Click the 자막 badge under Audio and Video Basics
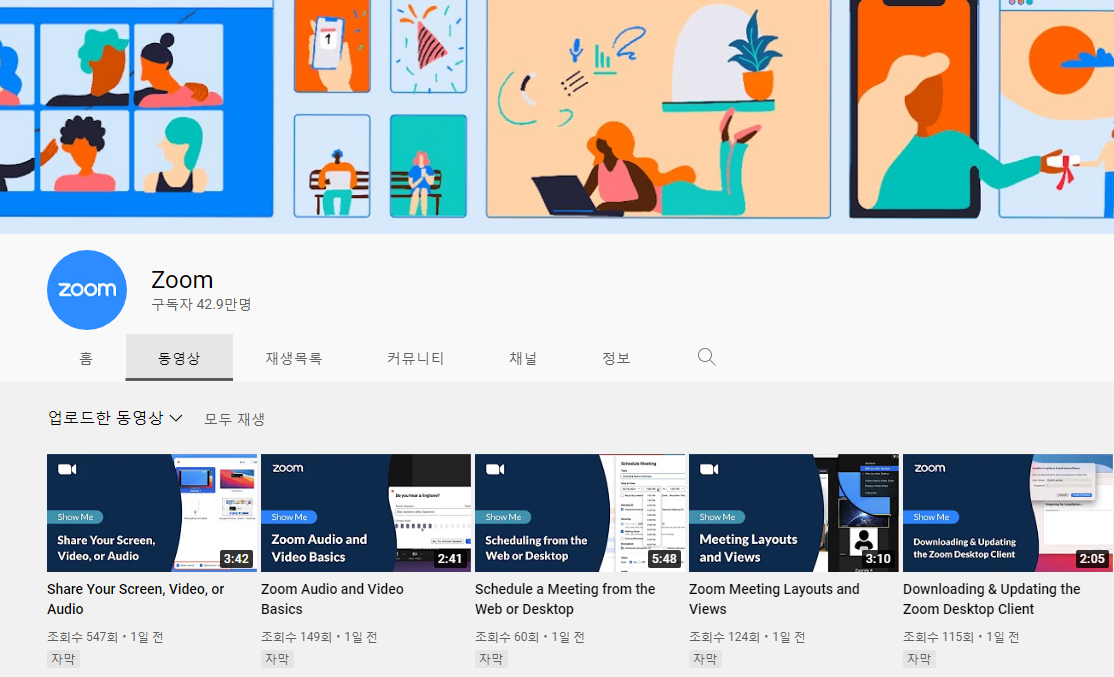This screenshot has height=677, width=1114. (x=277, y=659)
